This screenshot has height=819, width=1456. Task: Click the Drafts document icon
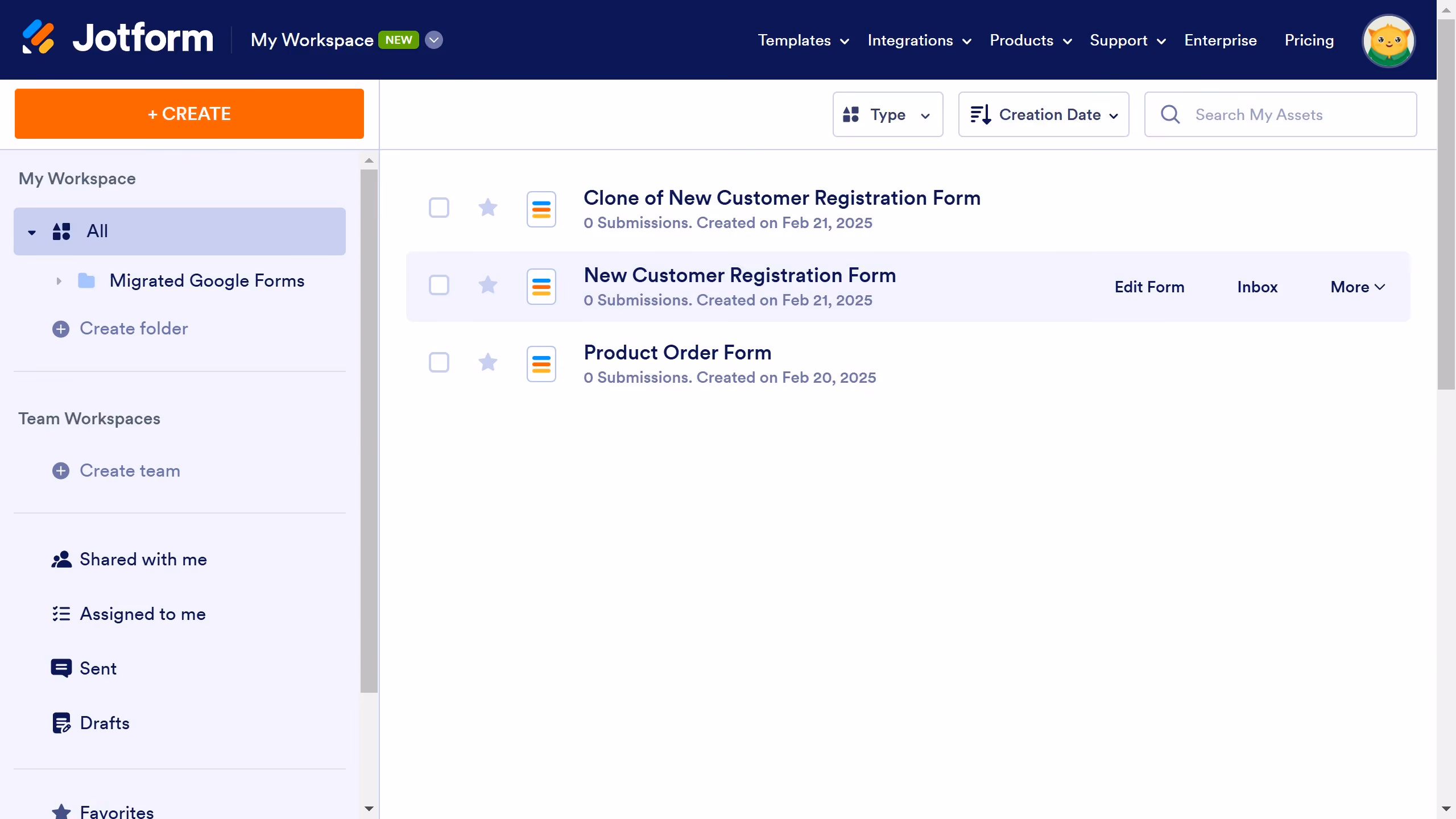[61, 723]
